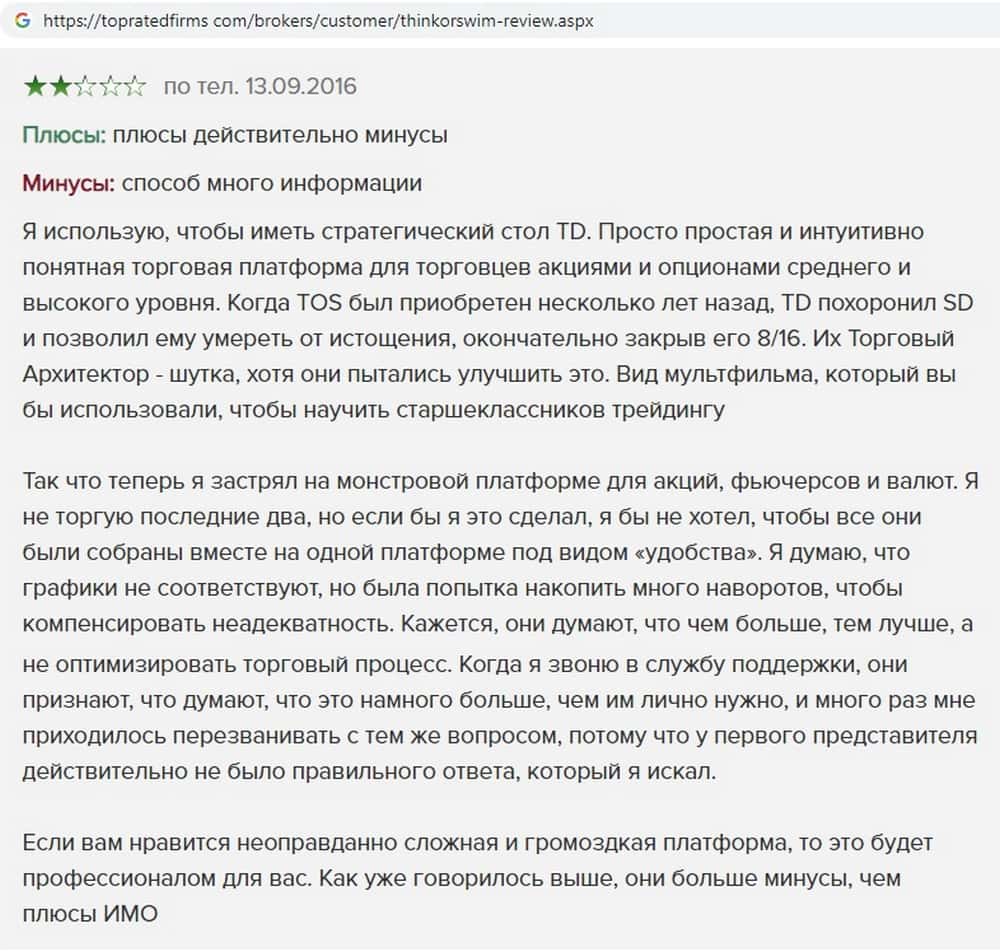Click the second filled green rating star
This screenshot has width=1000, height=952.
(60, 87)
